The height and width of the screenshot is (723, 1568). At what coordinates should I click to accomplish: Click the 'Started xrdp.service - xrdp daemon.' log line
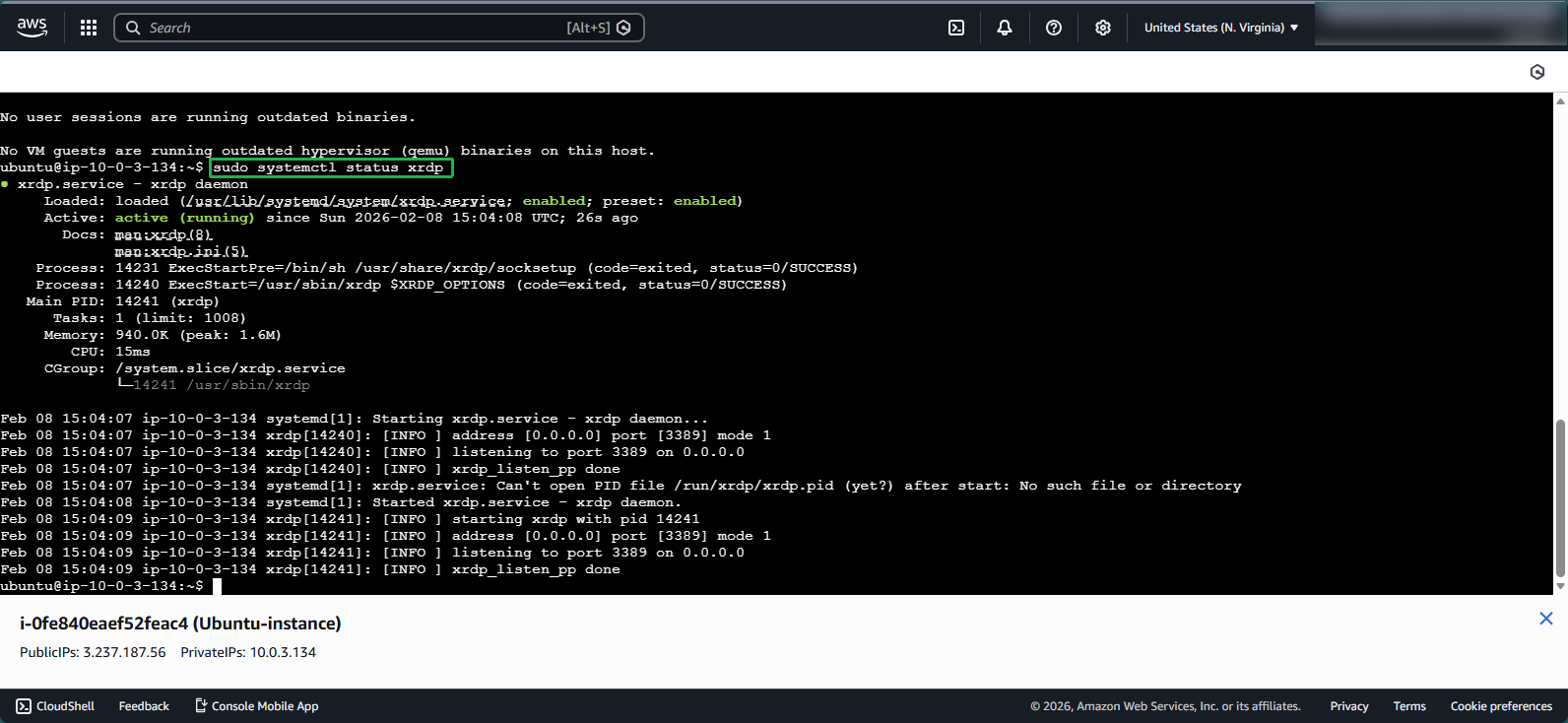pos(341,502)
